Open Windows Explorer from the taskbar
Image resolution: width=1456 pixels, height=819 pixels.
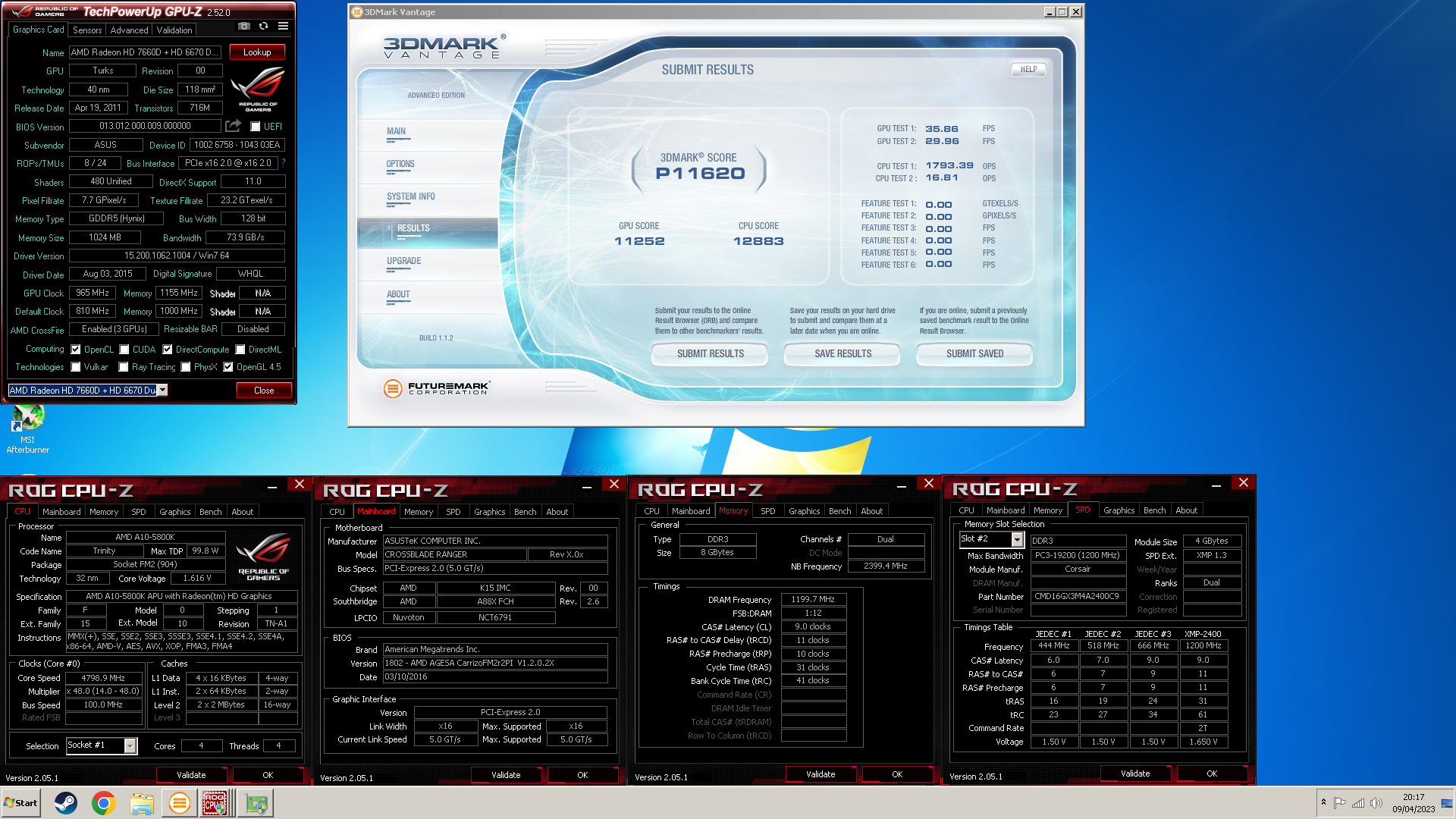[142, 803]
